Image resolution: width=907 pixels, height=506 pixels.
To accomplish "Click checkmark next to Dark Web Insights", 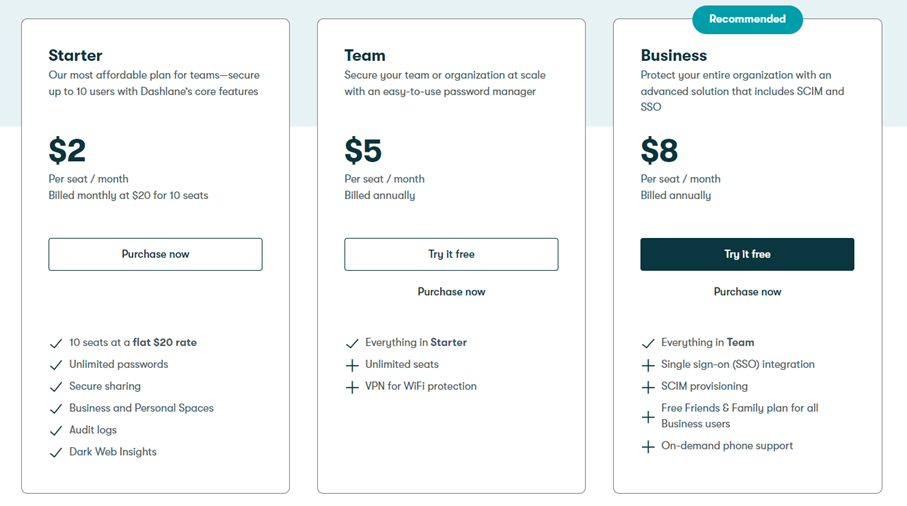I will 56,453.
